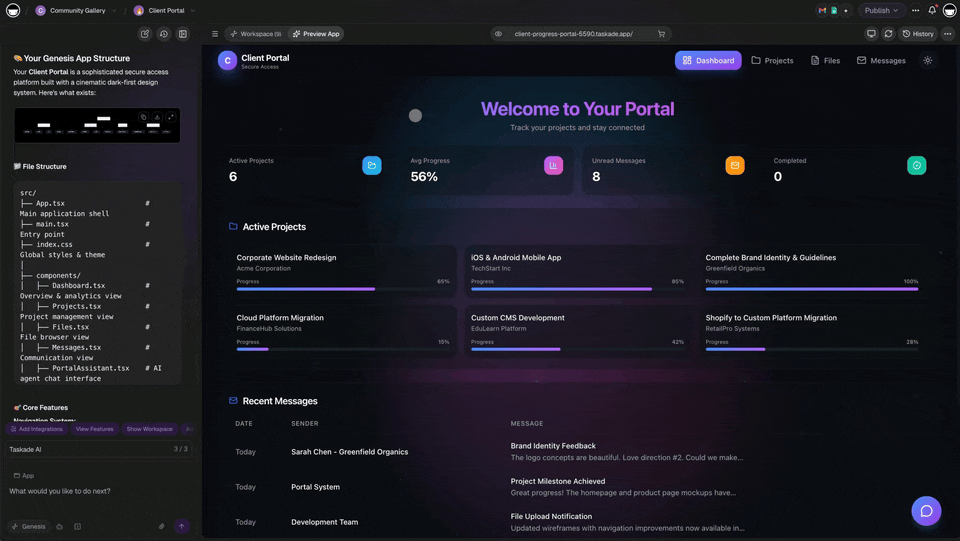This screenshot has width=960, height=541.
Task: Expand the Community Gallery workspace dropdown
Action: [x=114, y=11]
